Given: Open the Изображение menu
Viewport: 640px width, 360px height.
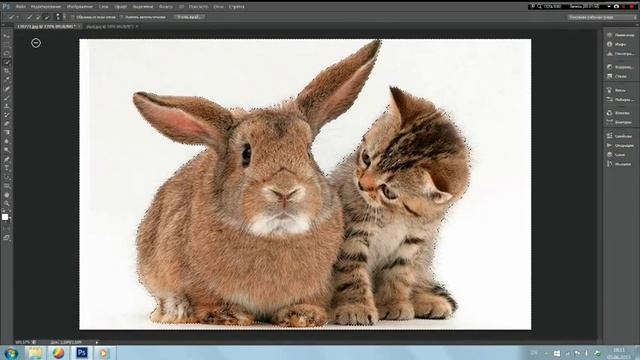Looking at the screenshot, I should click(80, 7).
